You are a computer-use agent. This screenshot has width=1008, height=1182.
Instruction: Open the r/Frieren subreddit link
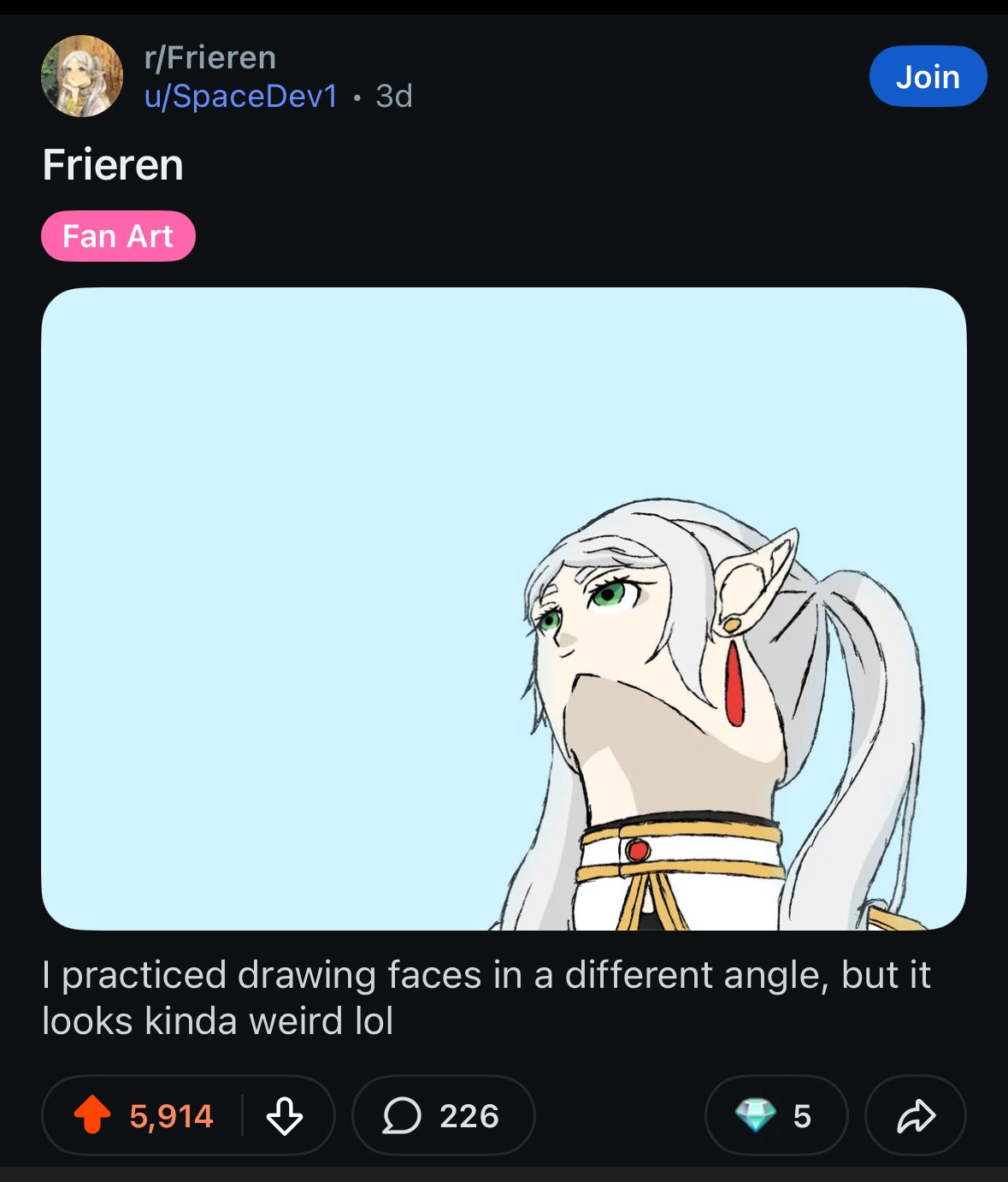point(210,58)
